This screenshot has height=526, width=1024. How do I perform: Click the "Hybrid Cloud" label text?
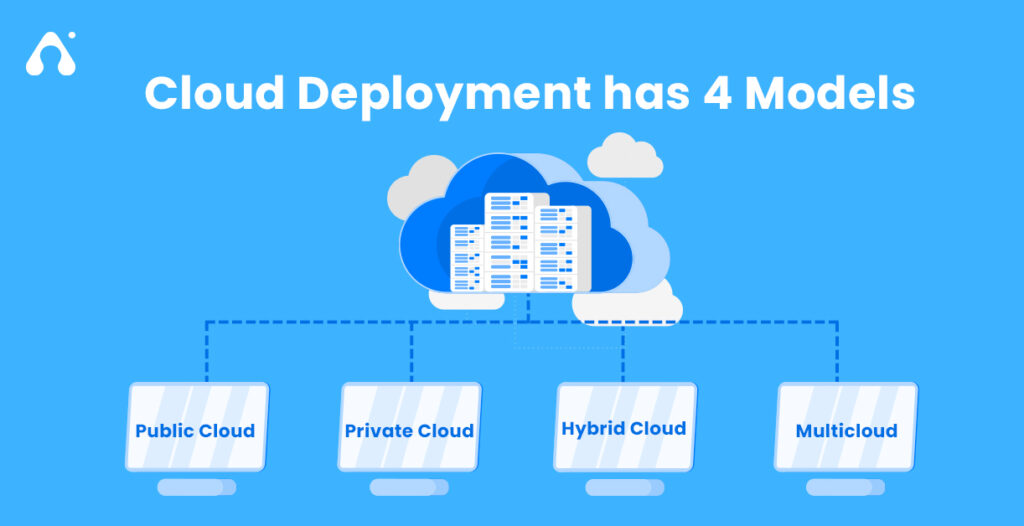(624, 429)
